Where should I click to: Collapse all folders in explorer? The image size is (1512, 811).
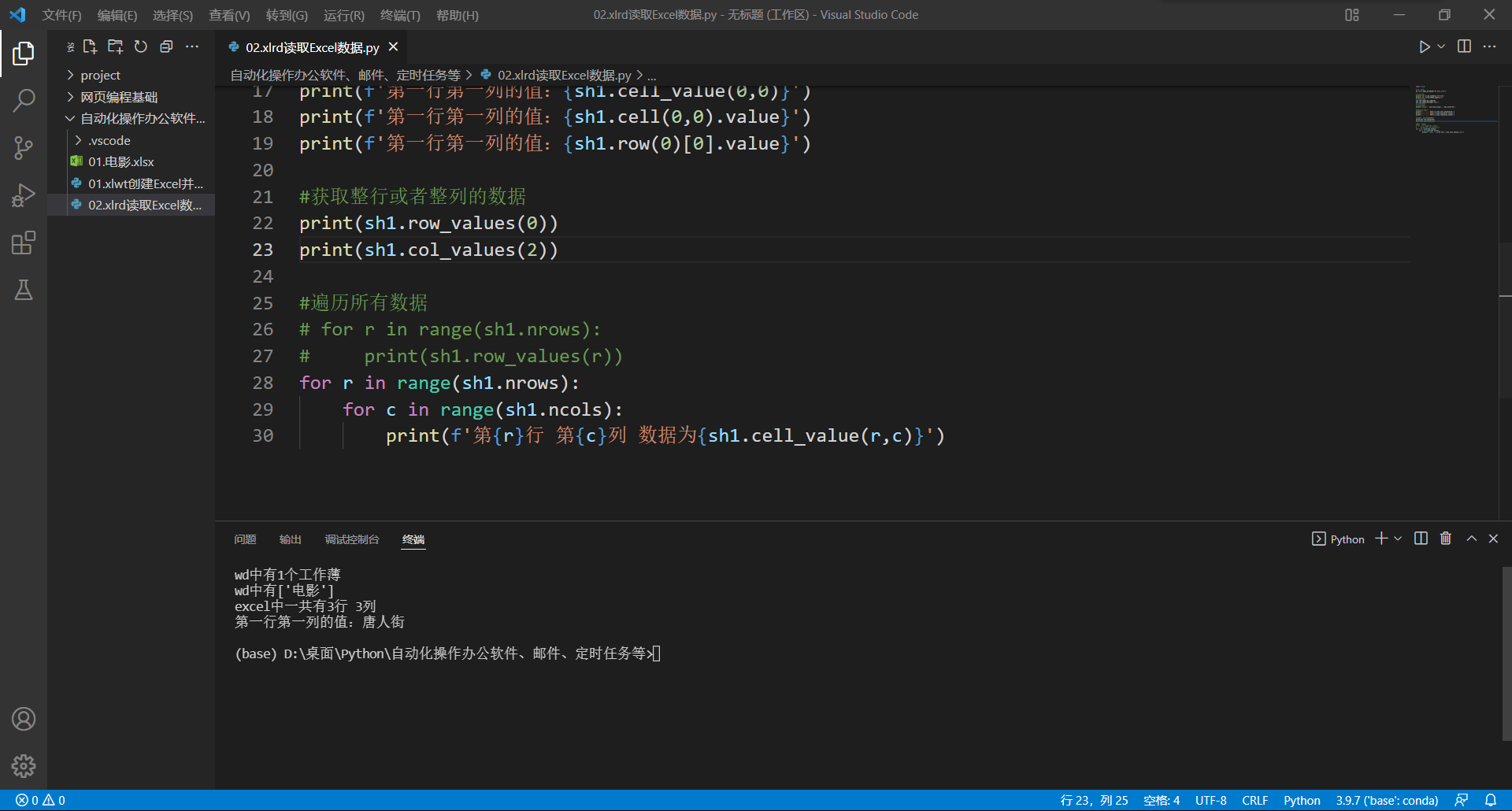(166, 47)
